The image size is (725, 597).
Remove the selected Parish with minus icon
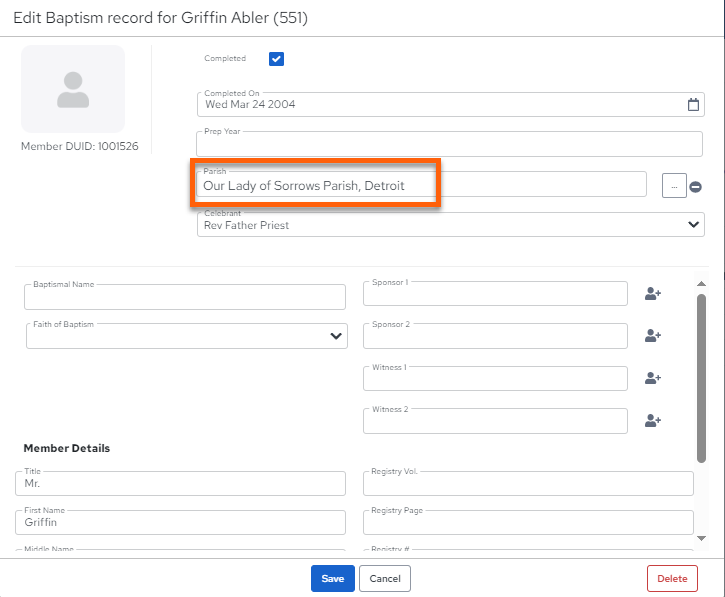pos(695,187)
